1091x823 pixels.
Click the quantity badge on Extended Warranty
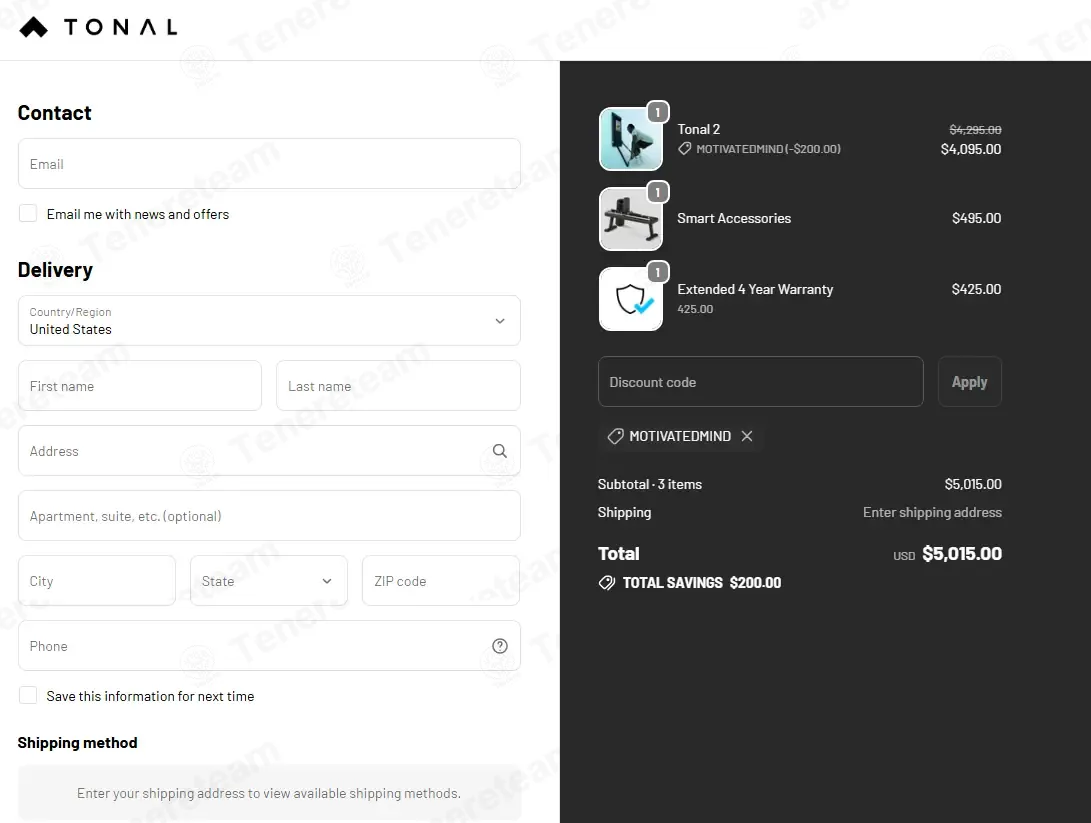click(658, 272)
